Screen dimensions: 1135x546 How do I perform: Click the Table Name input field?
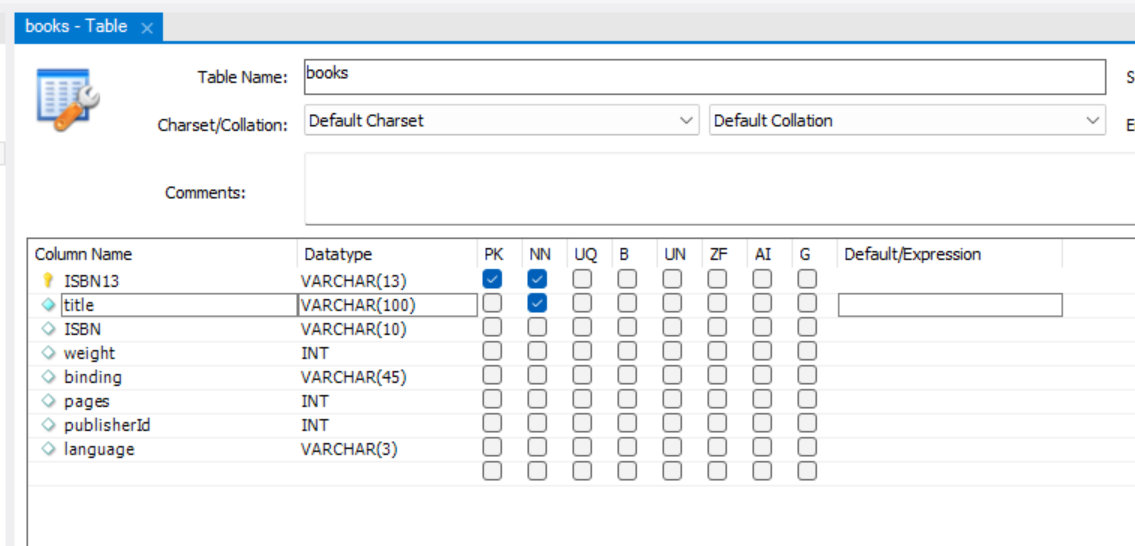pyautogui.click(x=704, y=76)
